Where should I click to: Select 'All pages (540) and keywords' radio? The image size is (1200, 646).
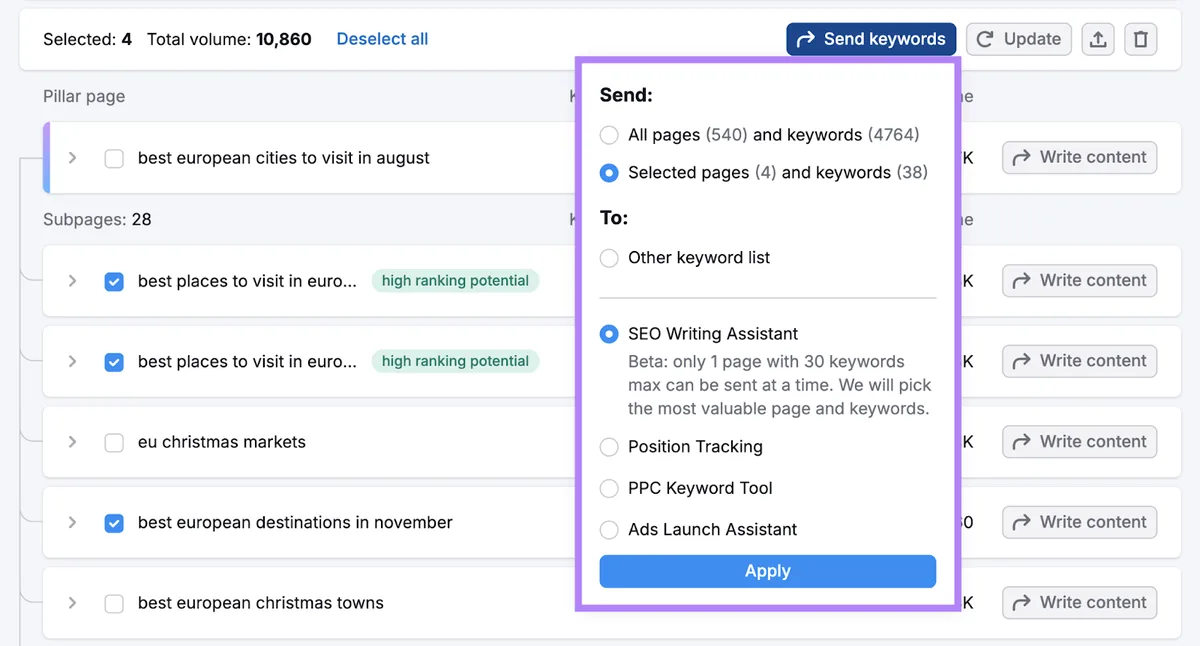point(609,134)
